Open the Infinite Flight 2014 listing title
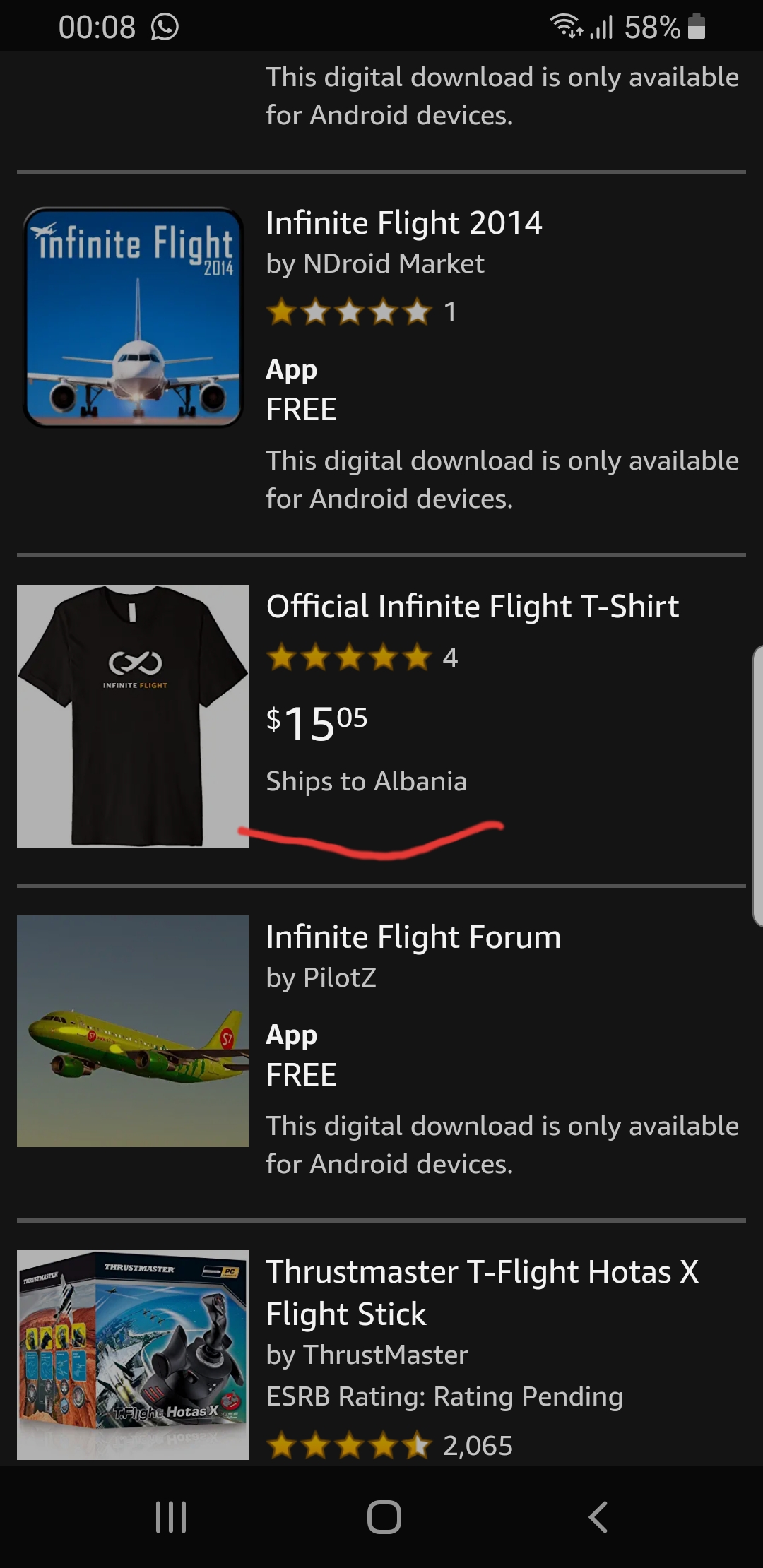This screenshot has height=1568, width=763. (404, 223)
